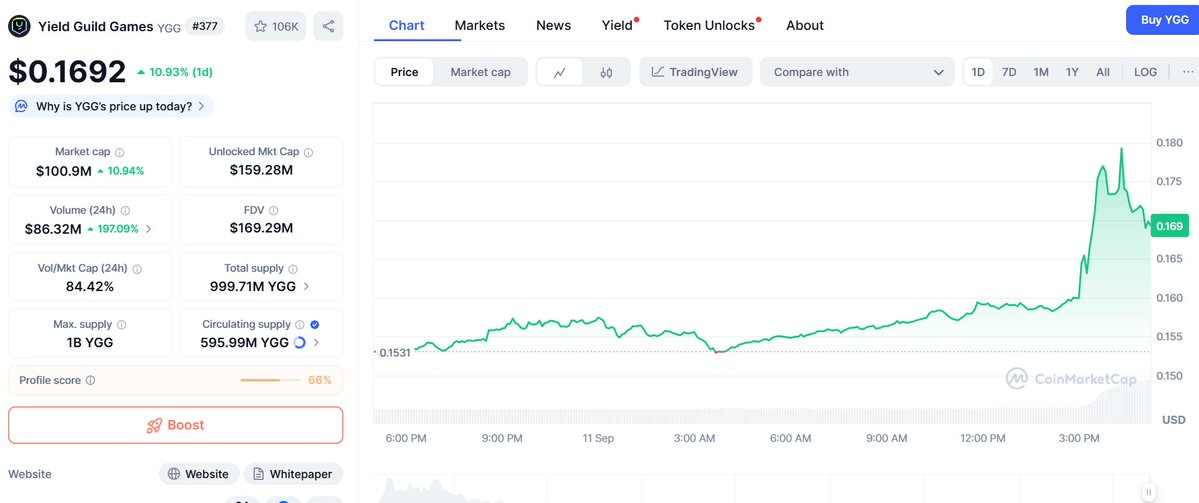Image resolution: width=1199 pixels, height=503 pixels.
Task: Click the Yield Guild Games logo icon
Action: (19, 27)
